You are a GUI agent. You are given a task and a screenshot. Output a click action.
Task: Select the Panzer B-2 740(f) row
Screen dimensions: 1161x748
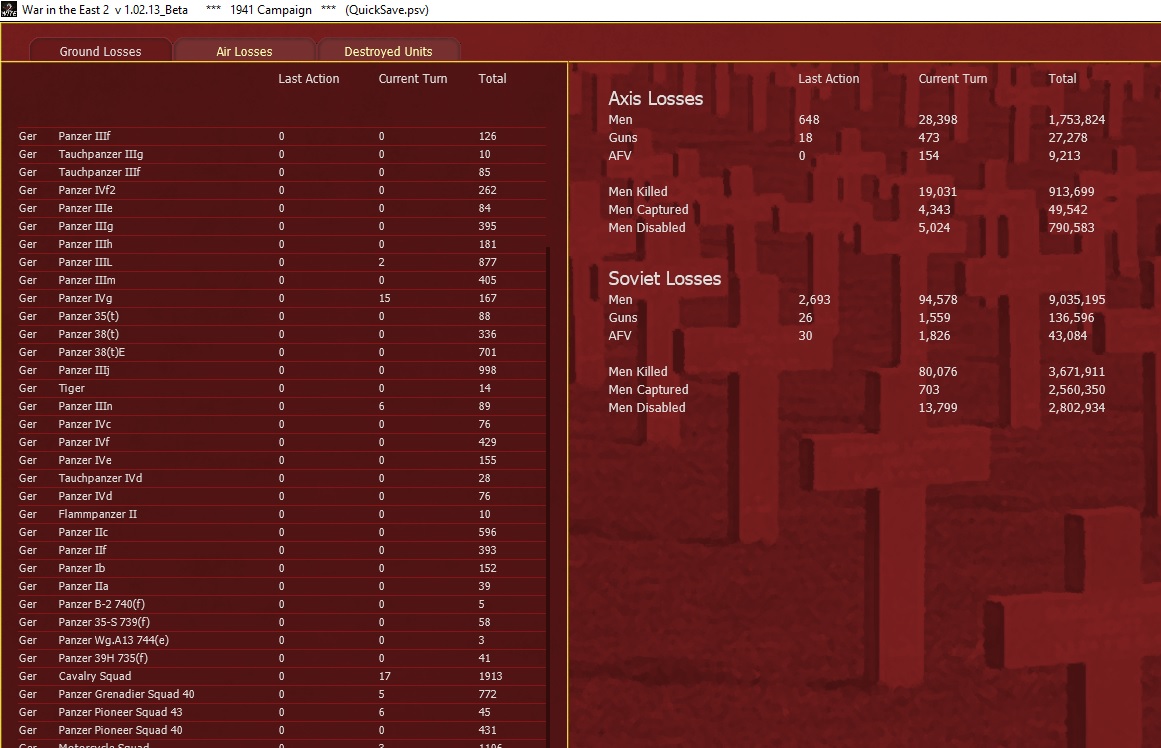coord(282,604)
